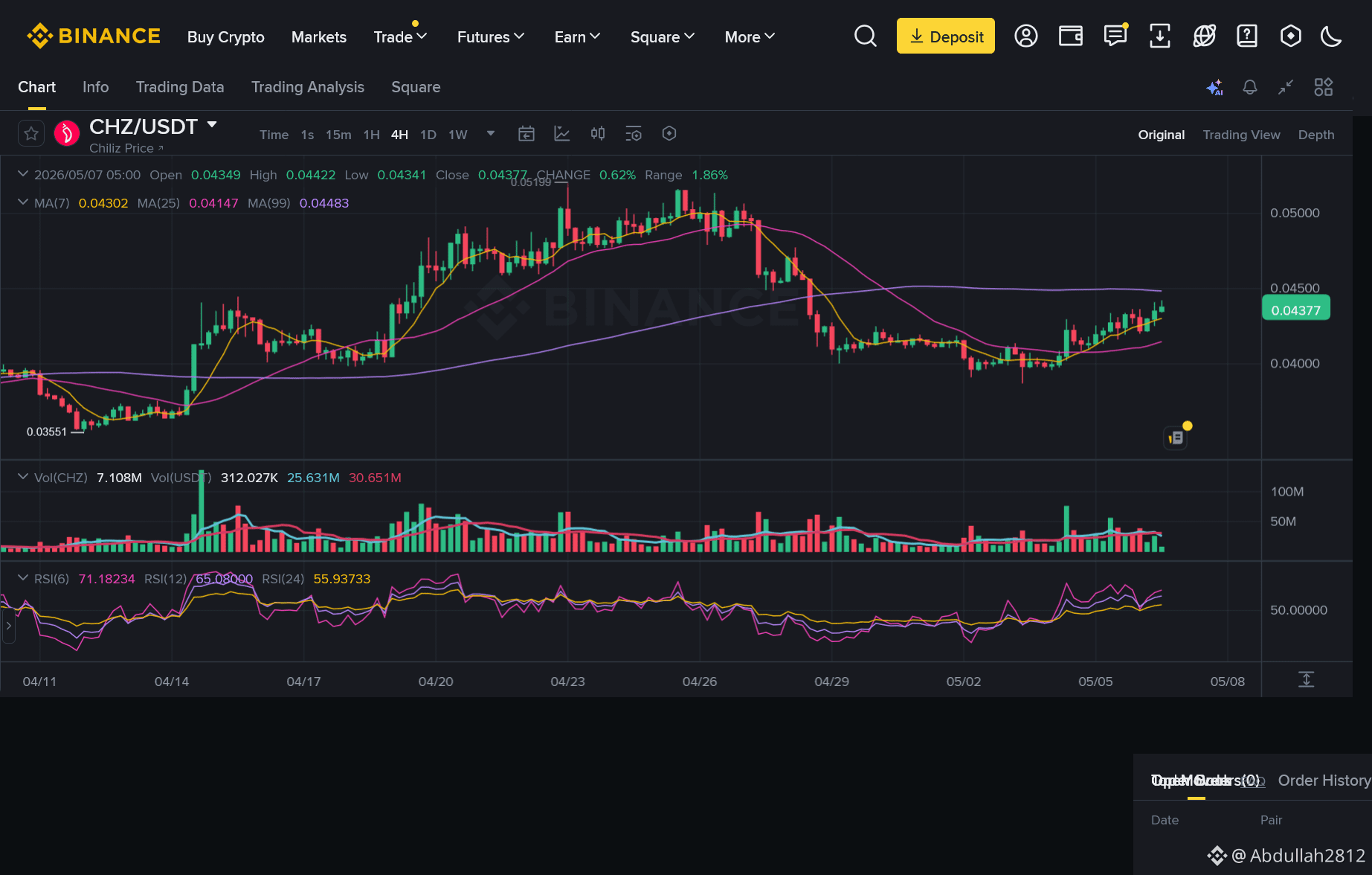Click the collapse chart arrows icon

pos(1286,87)
